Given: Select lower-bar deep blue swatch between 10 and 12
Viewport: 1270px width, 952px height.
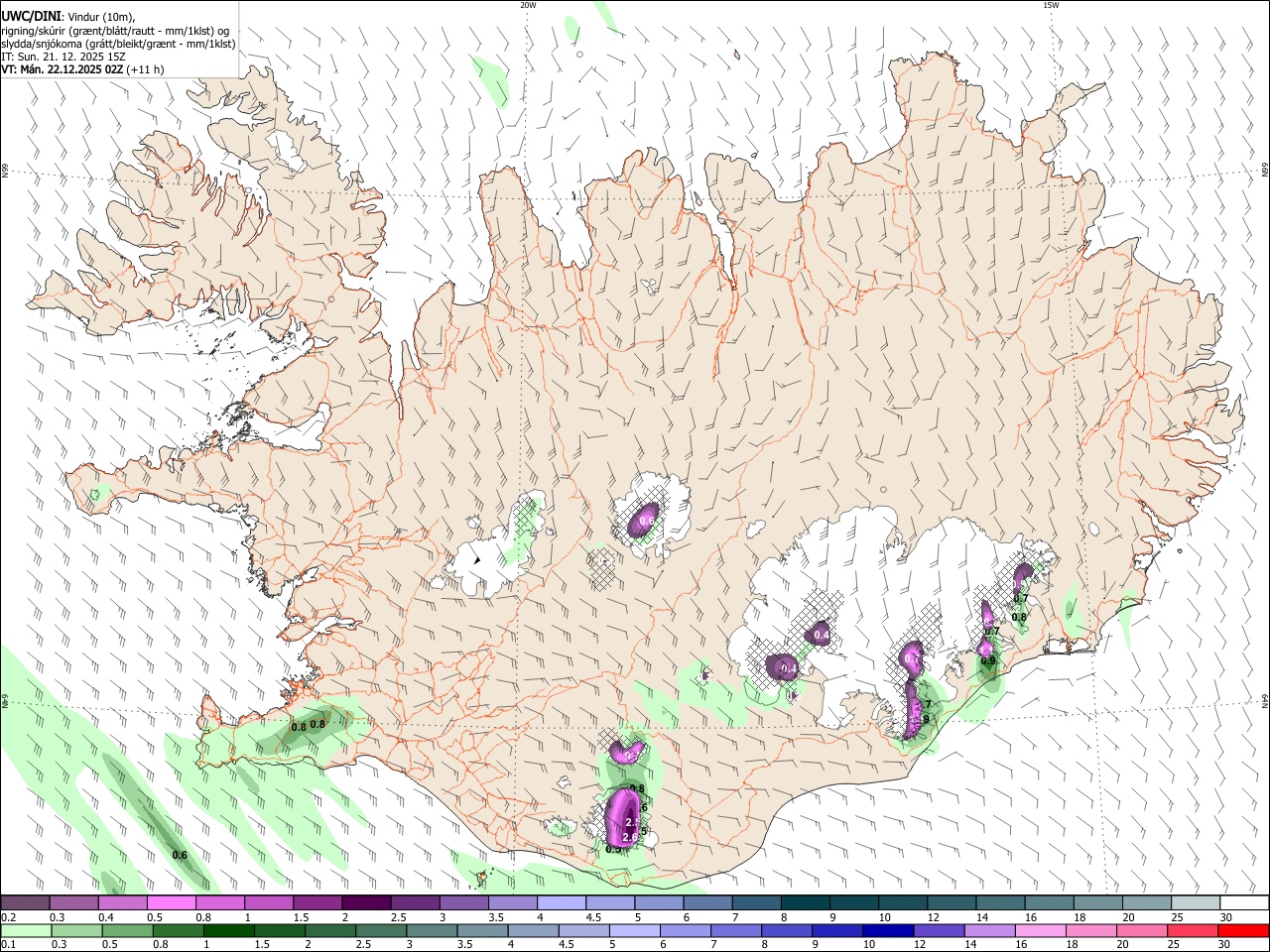Looking at the screenshot, I should point(888,931).
